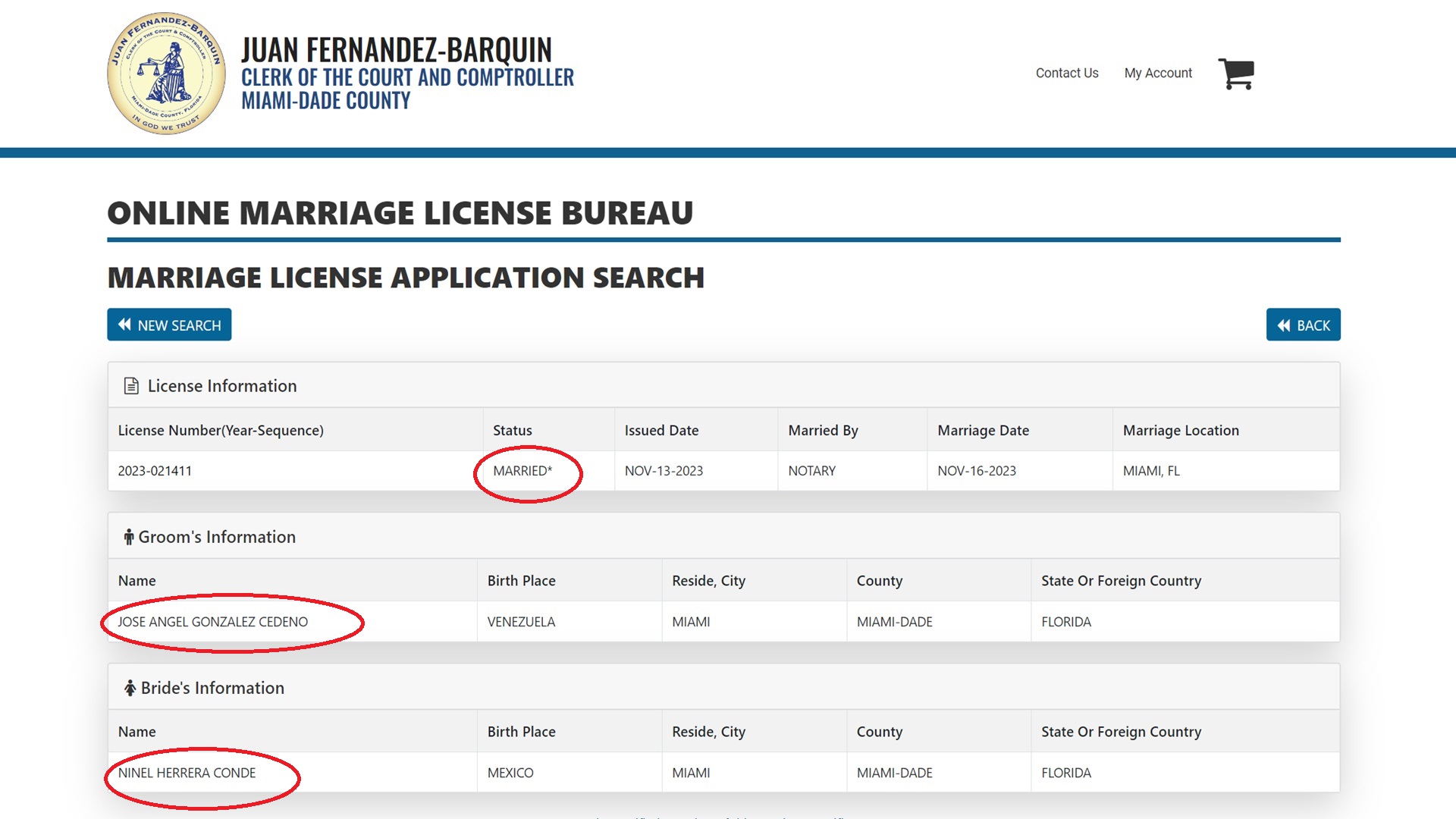
Task: Click the Clerk of Court seal logo
Action: (166, 74)
